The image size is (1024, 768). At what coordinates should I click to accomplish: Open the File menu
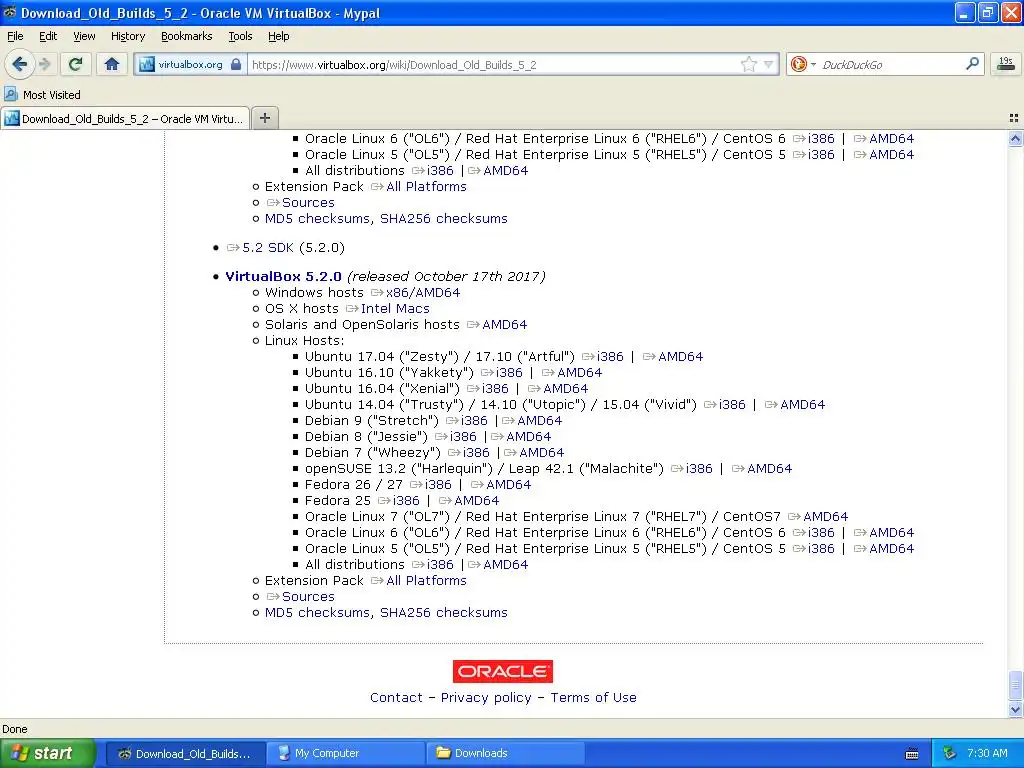click(x=15, y=36)
